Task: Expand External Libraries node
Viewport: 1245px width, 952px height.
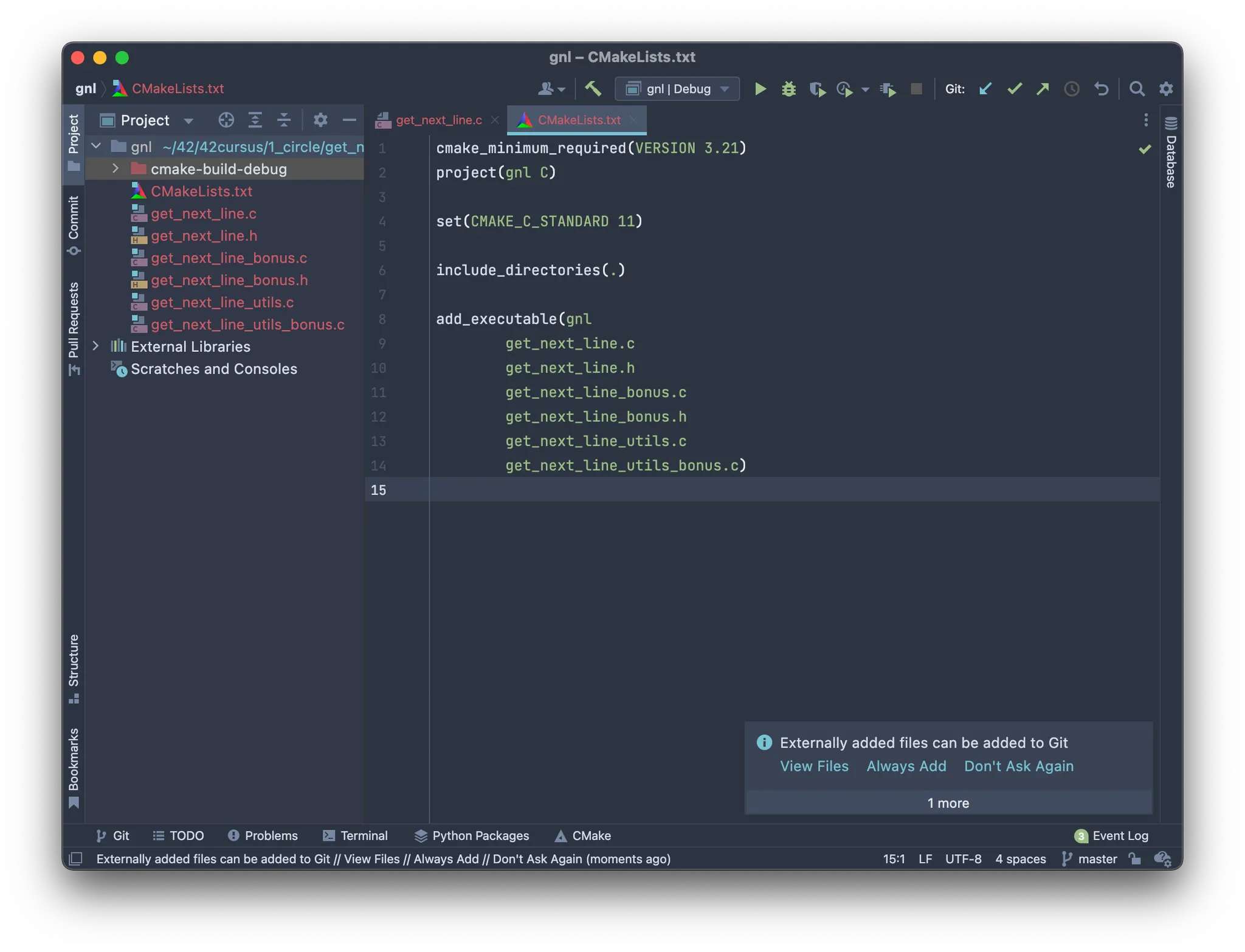Action: click(96, 347)
